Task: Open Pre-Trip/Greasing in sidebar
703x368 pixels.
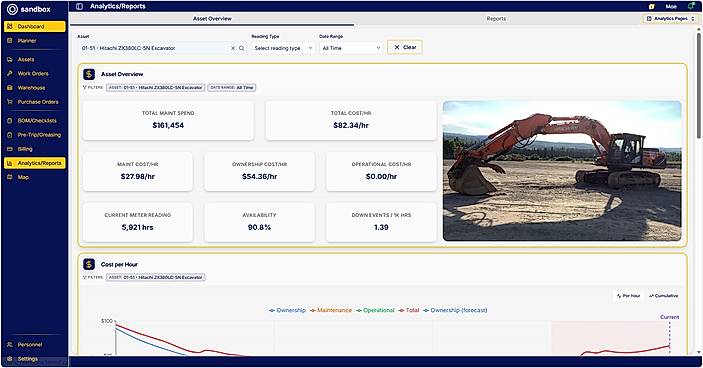Action: pyautogui.click(x=35, y=135)
